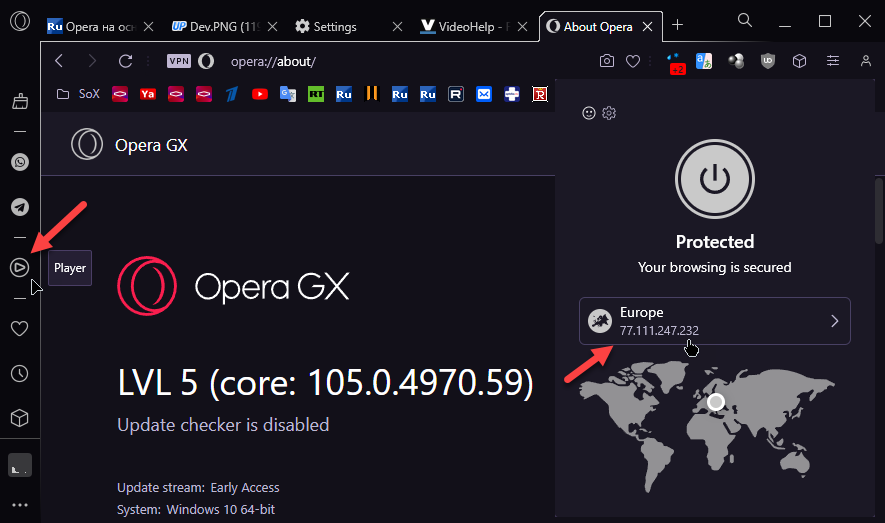Open Extensions cube in the sidebar
This screenshot has height=523, width=885.
[x=20, y=418]
